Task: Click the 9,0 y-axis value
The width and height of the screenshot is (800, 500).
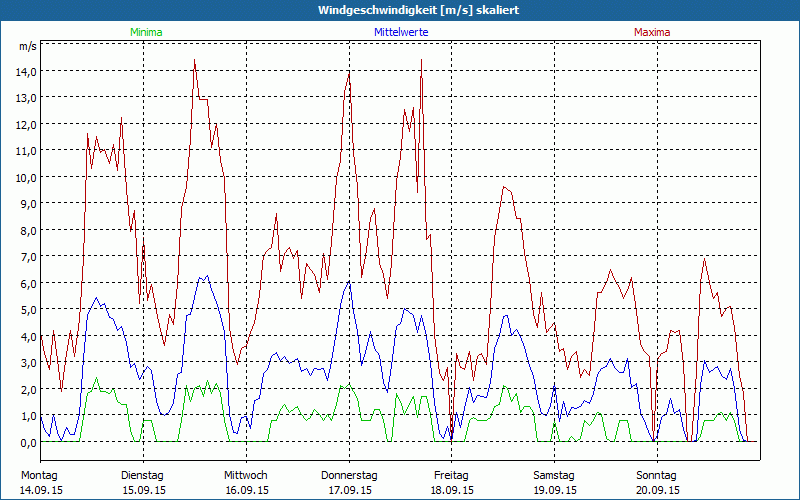Action: click(30, 204)
